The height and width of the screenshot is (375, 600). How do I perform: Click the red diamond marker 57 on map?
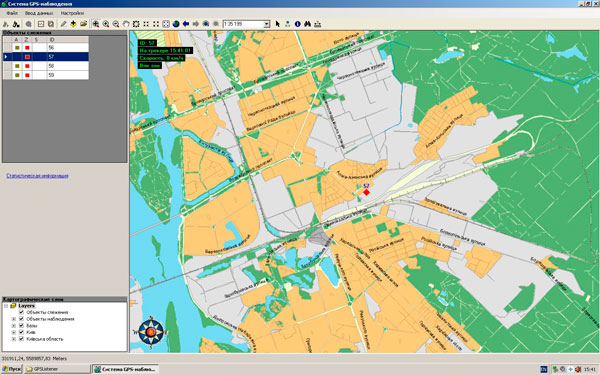[367, 192]
